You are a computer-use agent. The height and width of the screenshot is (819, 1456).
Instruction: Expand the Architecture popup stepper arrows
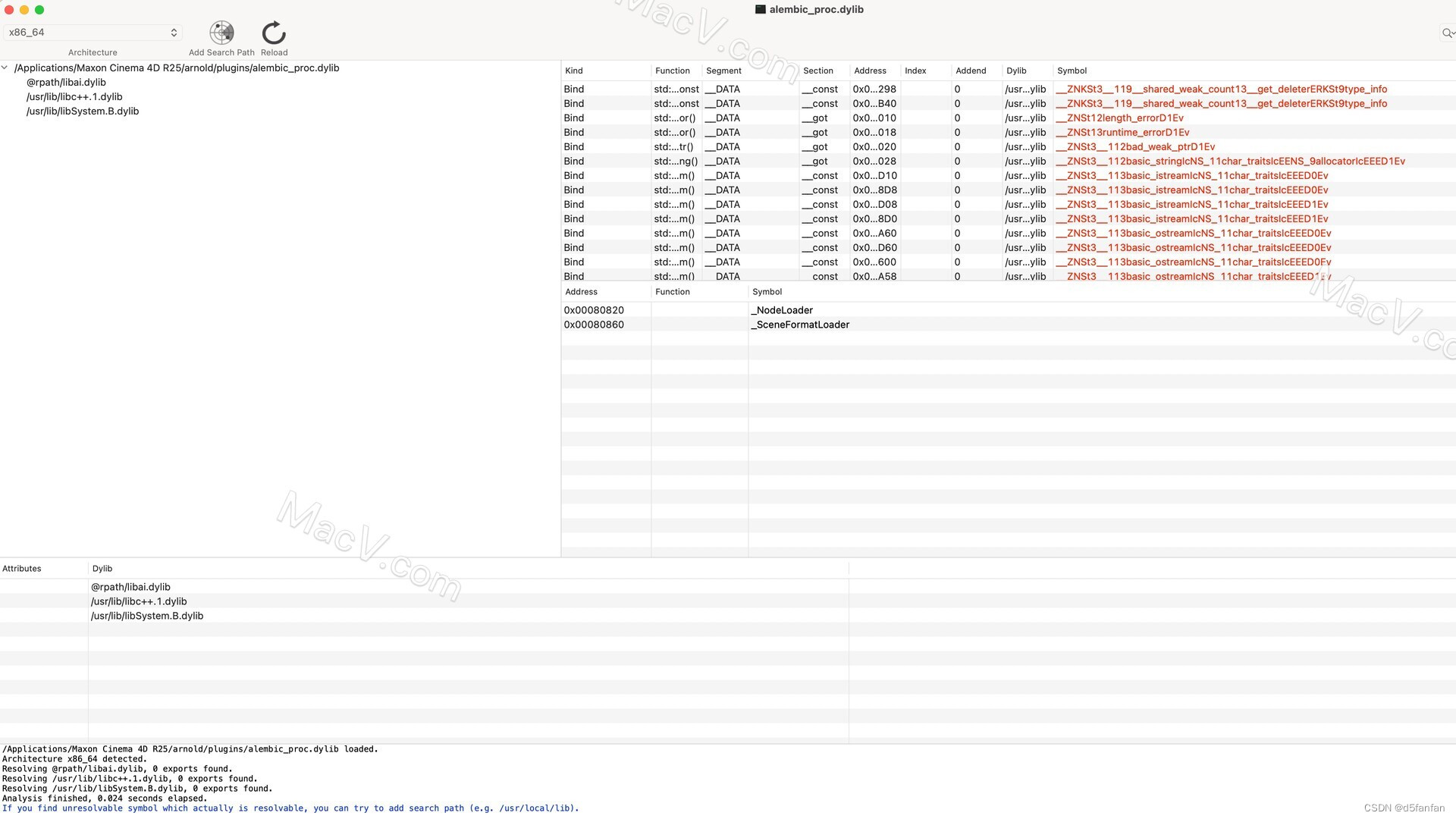click(x=173, y=32)
